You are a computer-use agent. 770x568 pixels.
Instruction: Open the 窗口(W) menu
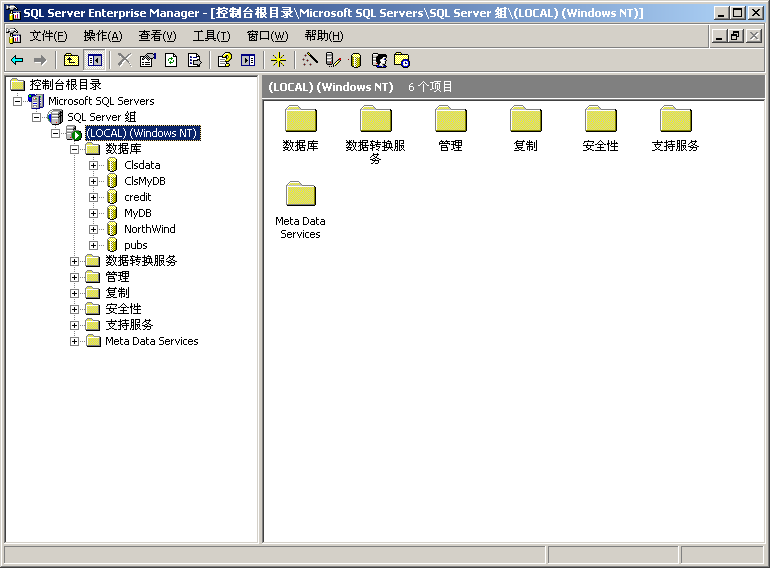point(267,36)
